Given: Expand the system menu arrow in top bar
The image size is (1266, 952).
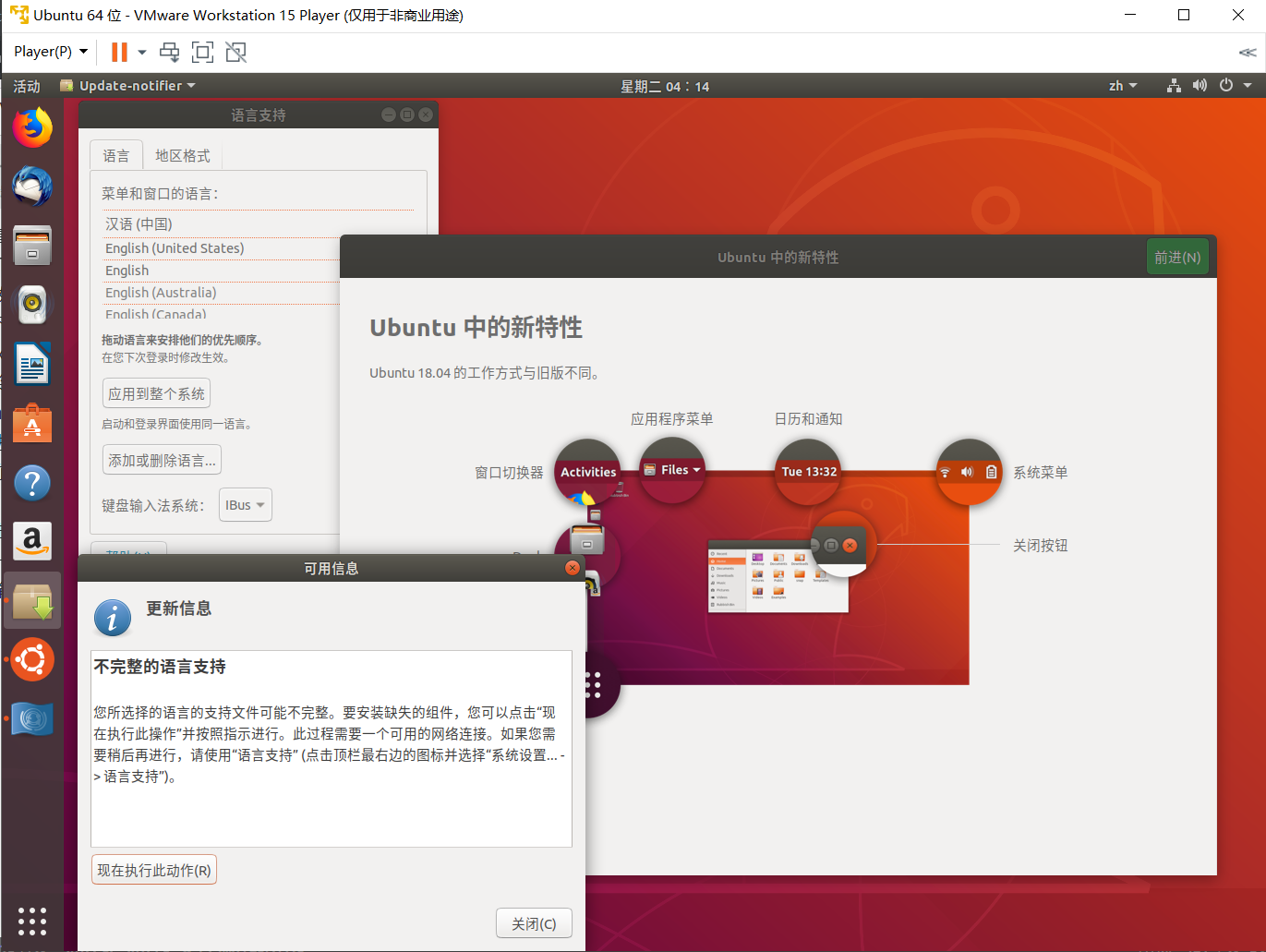Looking at the screenshot, I should point(1248,86).
